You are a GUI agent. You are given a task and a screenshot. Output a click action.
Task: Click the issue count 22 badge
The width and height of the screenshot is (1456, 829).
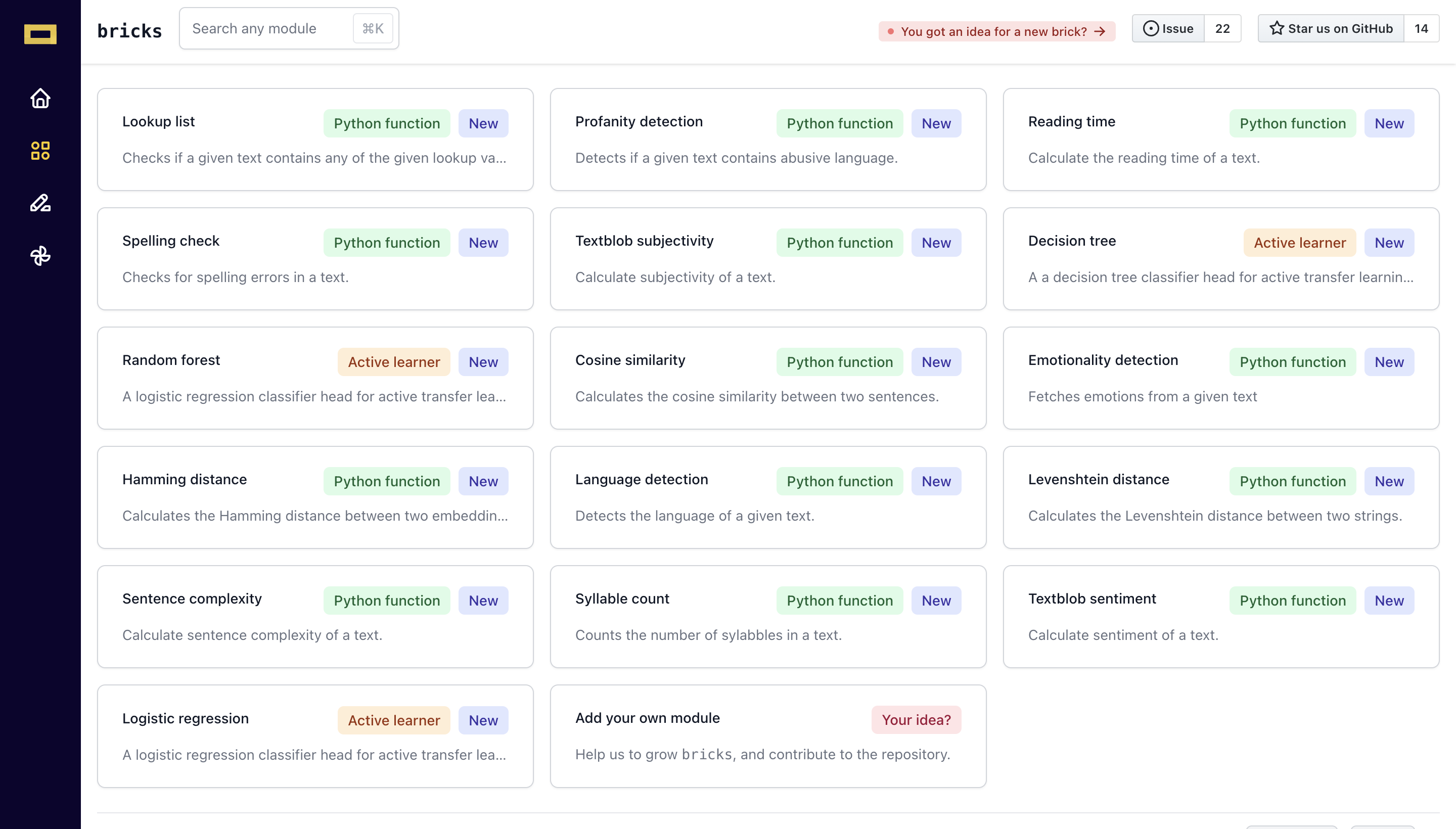click(1222, 28)
